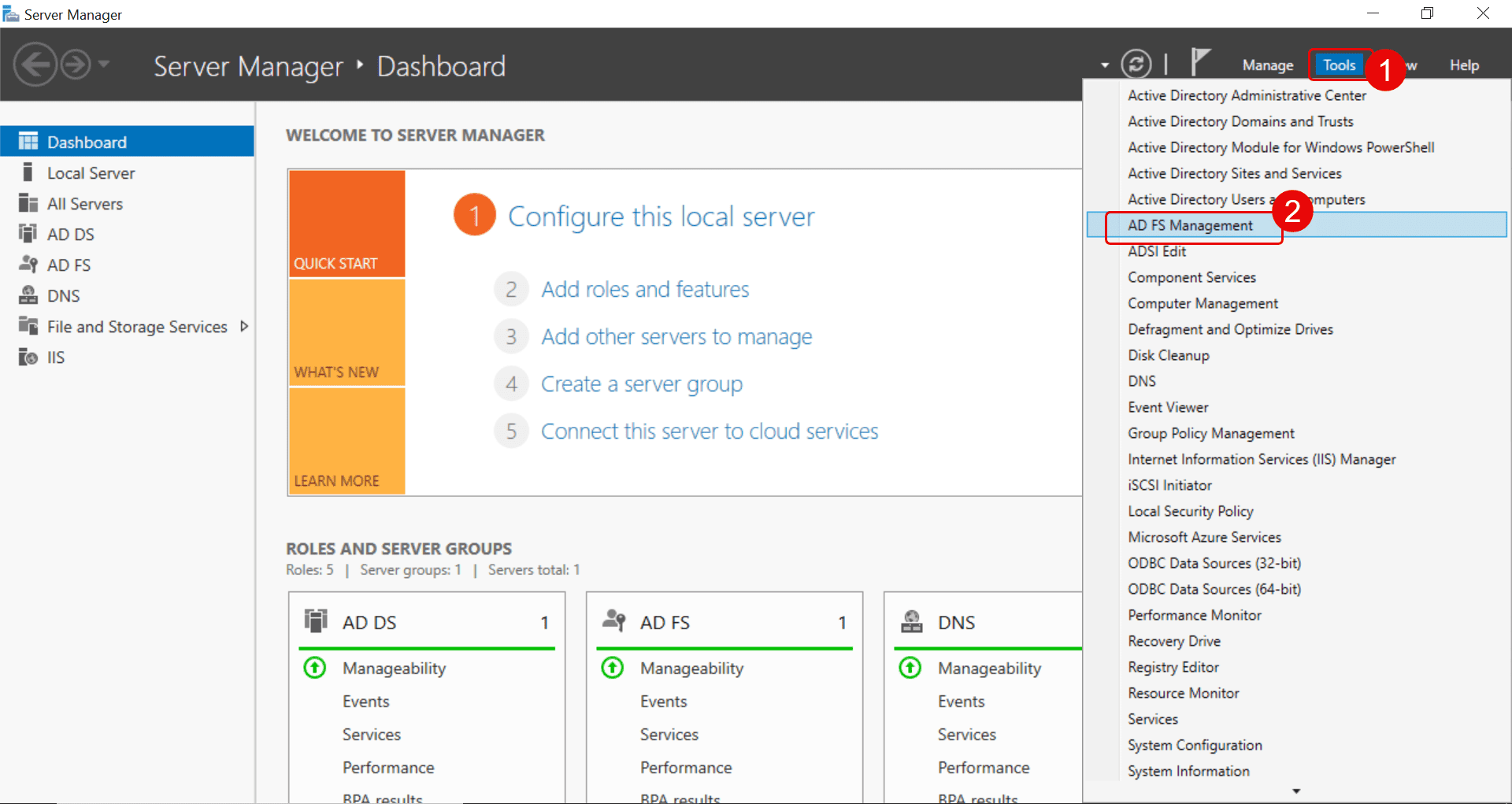
Task: Choose AD FS Management from Tools menu
Action: point(1190,225)
